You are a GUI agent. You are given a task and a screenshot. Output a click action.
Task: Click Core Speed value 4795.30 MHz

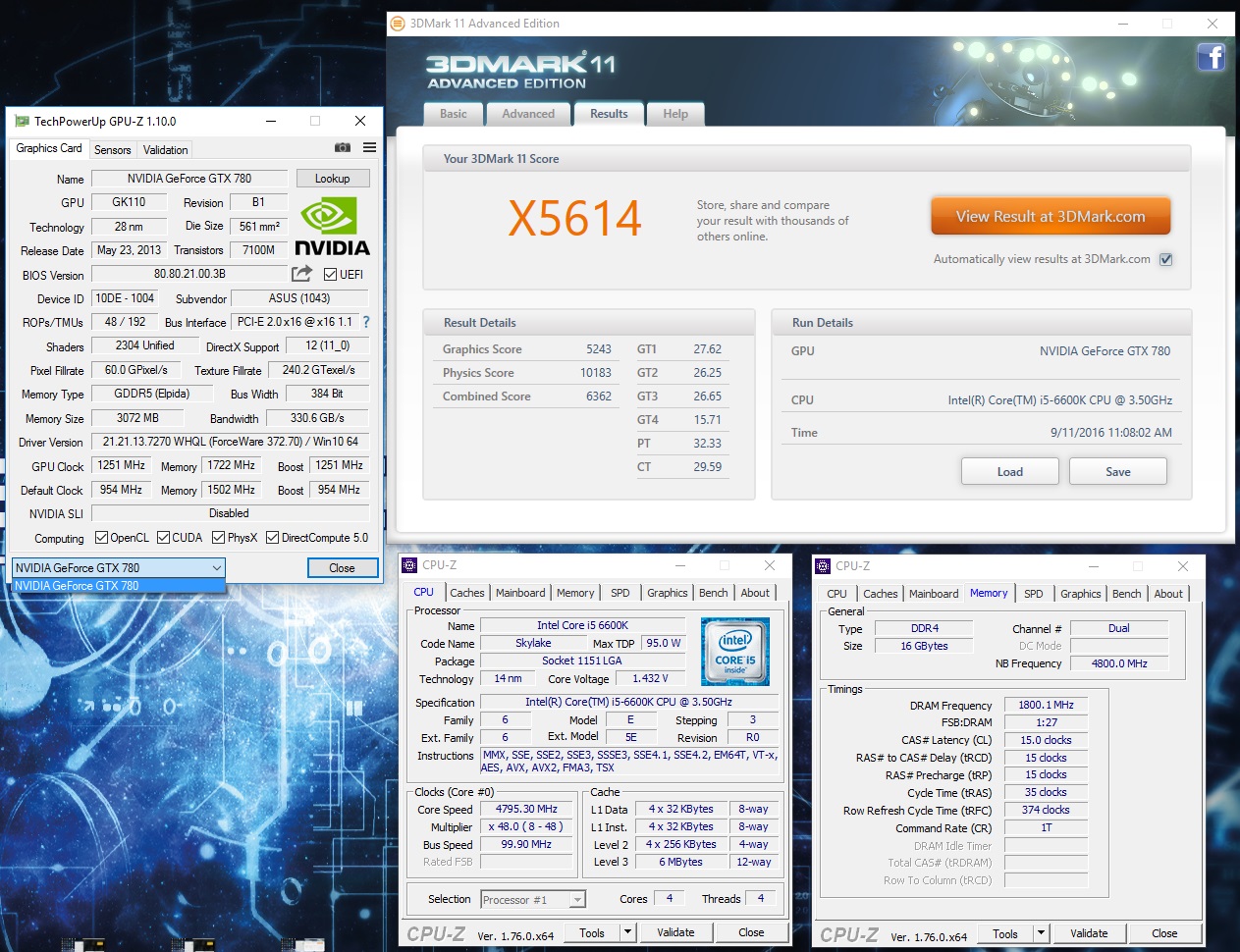pyautogui.click(x=526, y=810)
